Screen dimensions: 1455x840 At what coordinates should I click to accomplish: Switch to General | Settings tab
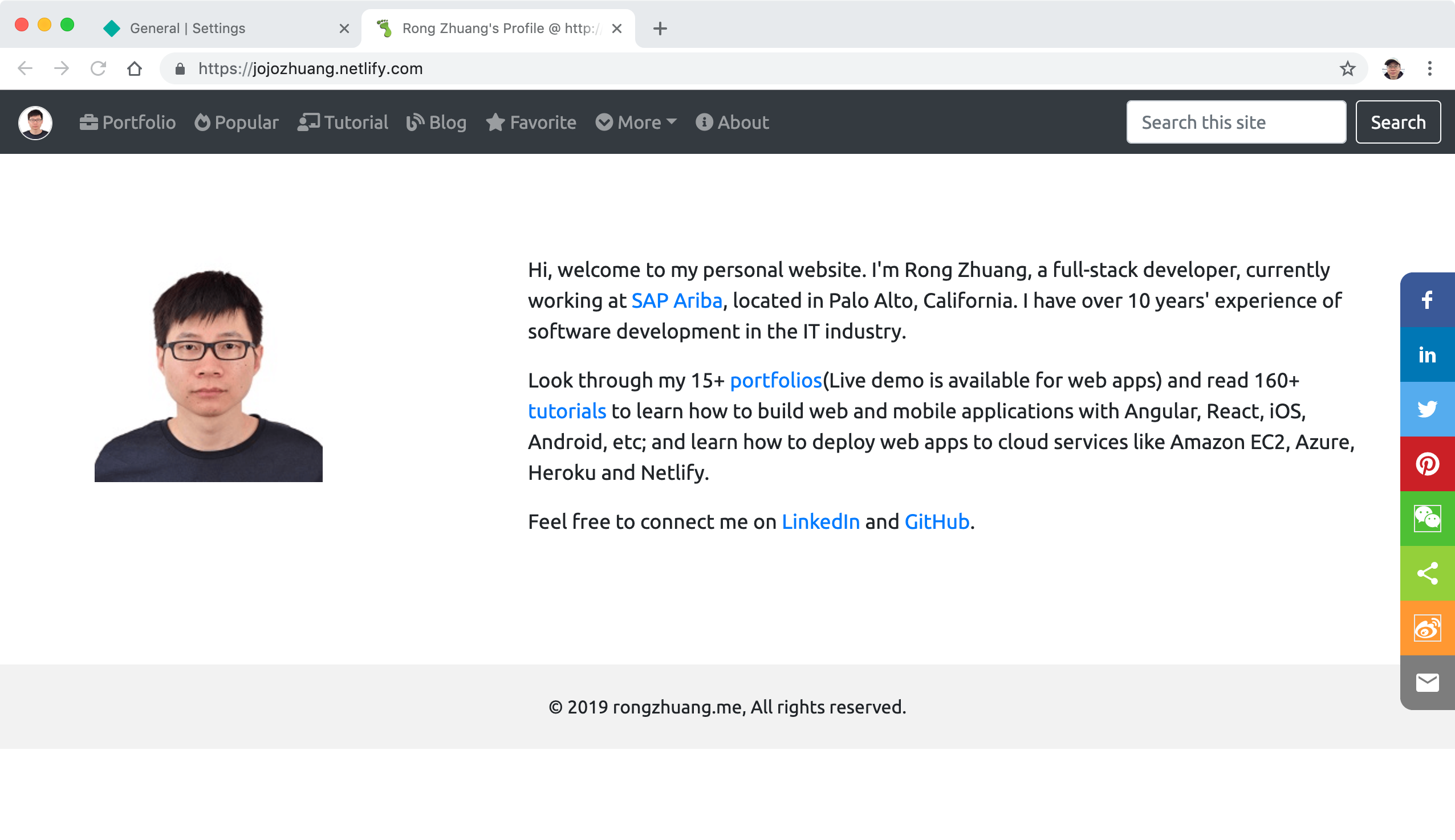coord(226,28)
